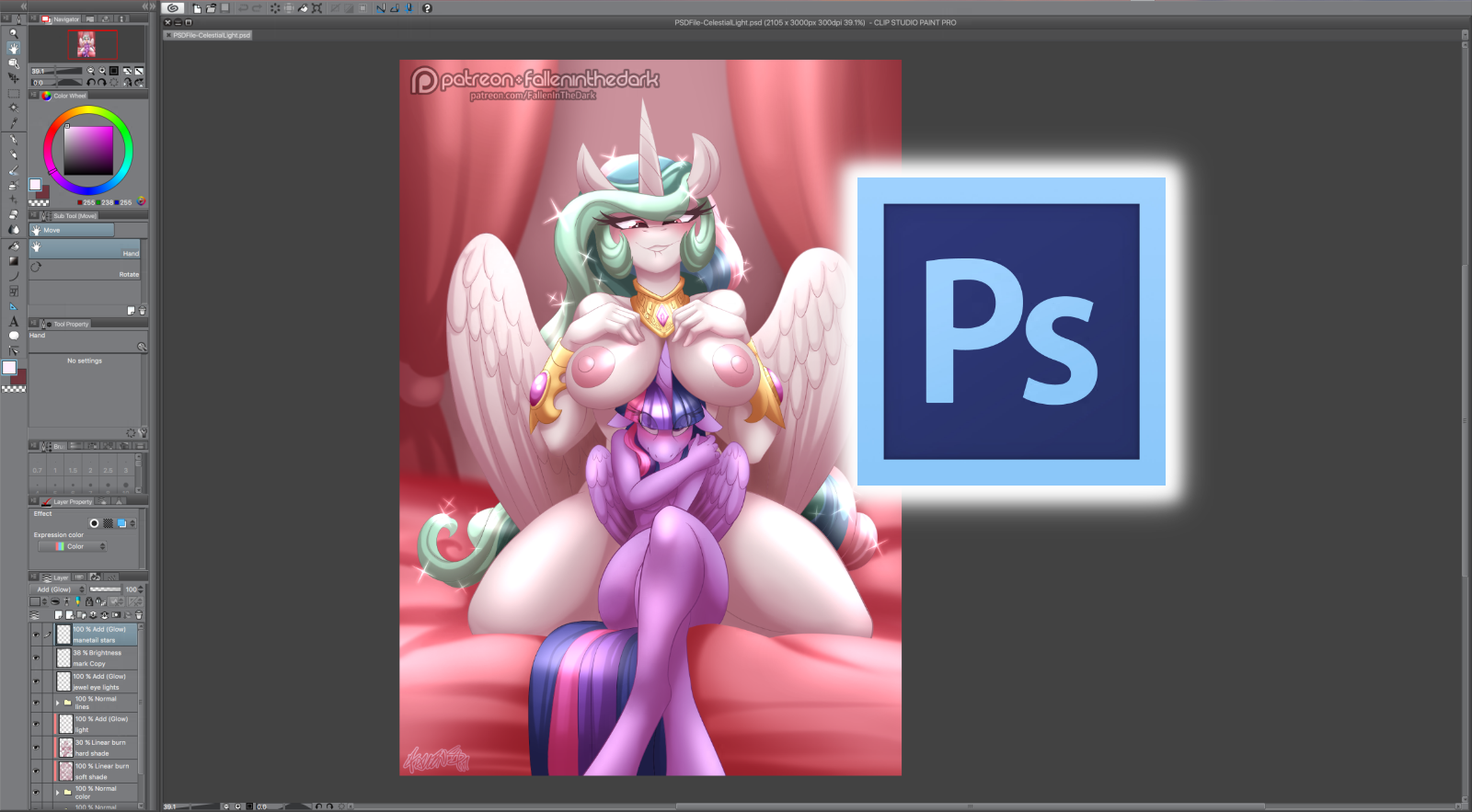Screen dimensions: 1472x812
Task: Open Help question mark icon
Action: pos(427,8)
